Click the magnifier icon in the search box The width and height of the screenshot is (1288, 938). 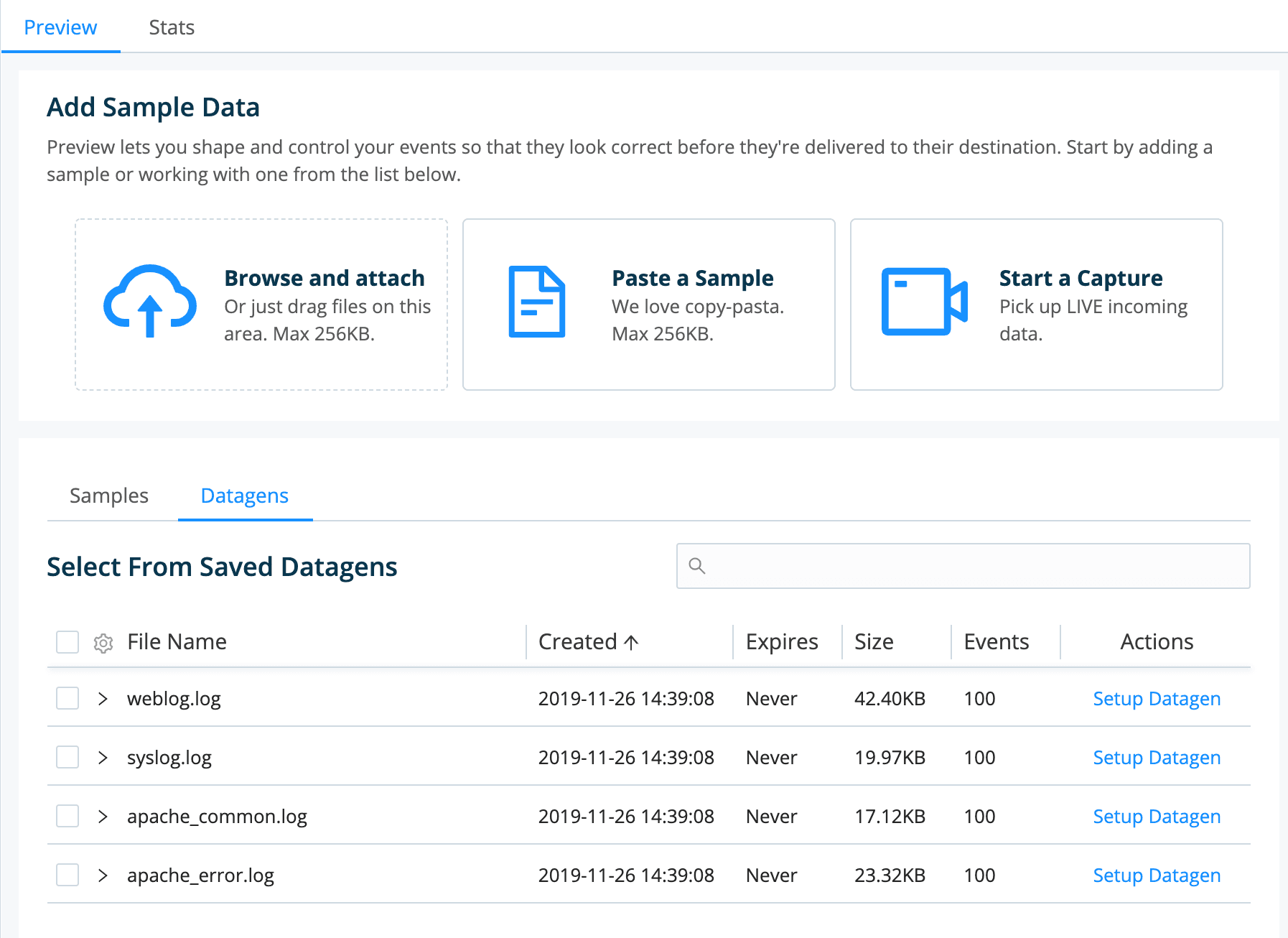click(x=697, y=566)
